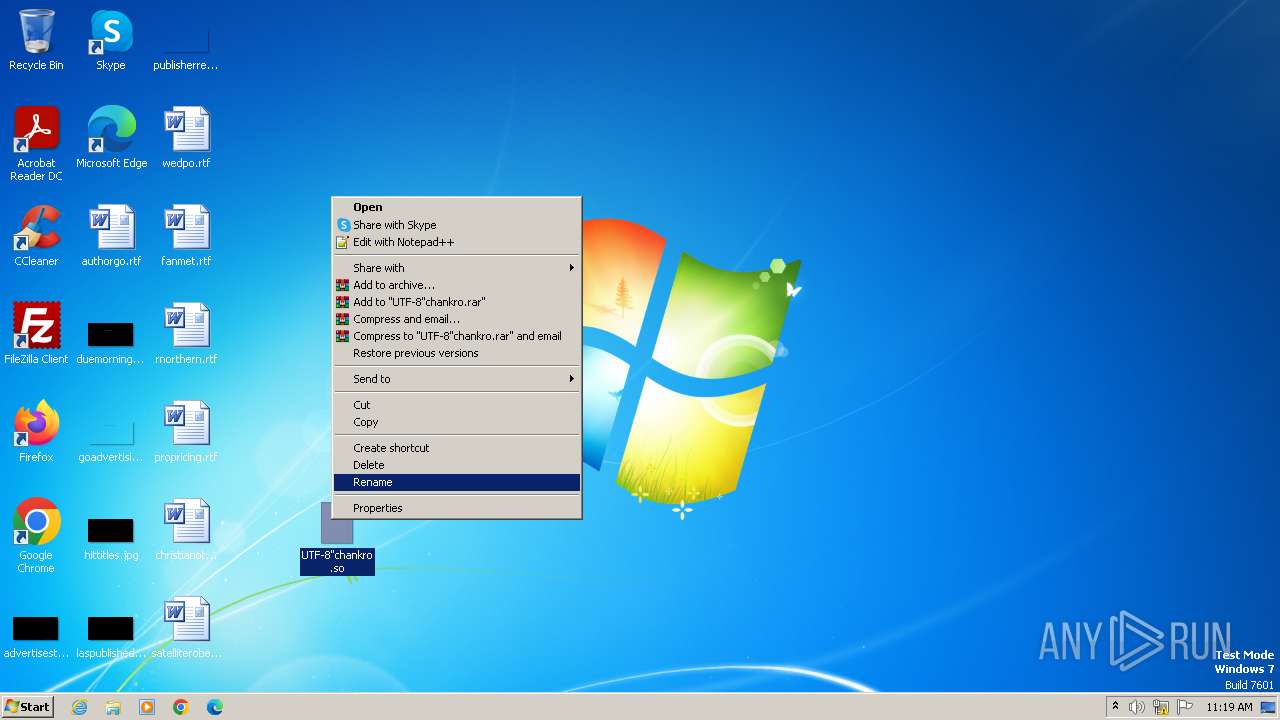Image resolution: width=1280 pixels, height=720 pixels.
Task: Choose Create shortcut menu entry
Action: (x=456, y=448)
